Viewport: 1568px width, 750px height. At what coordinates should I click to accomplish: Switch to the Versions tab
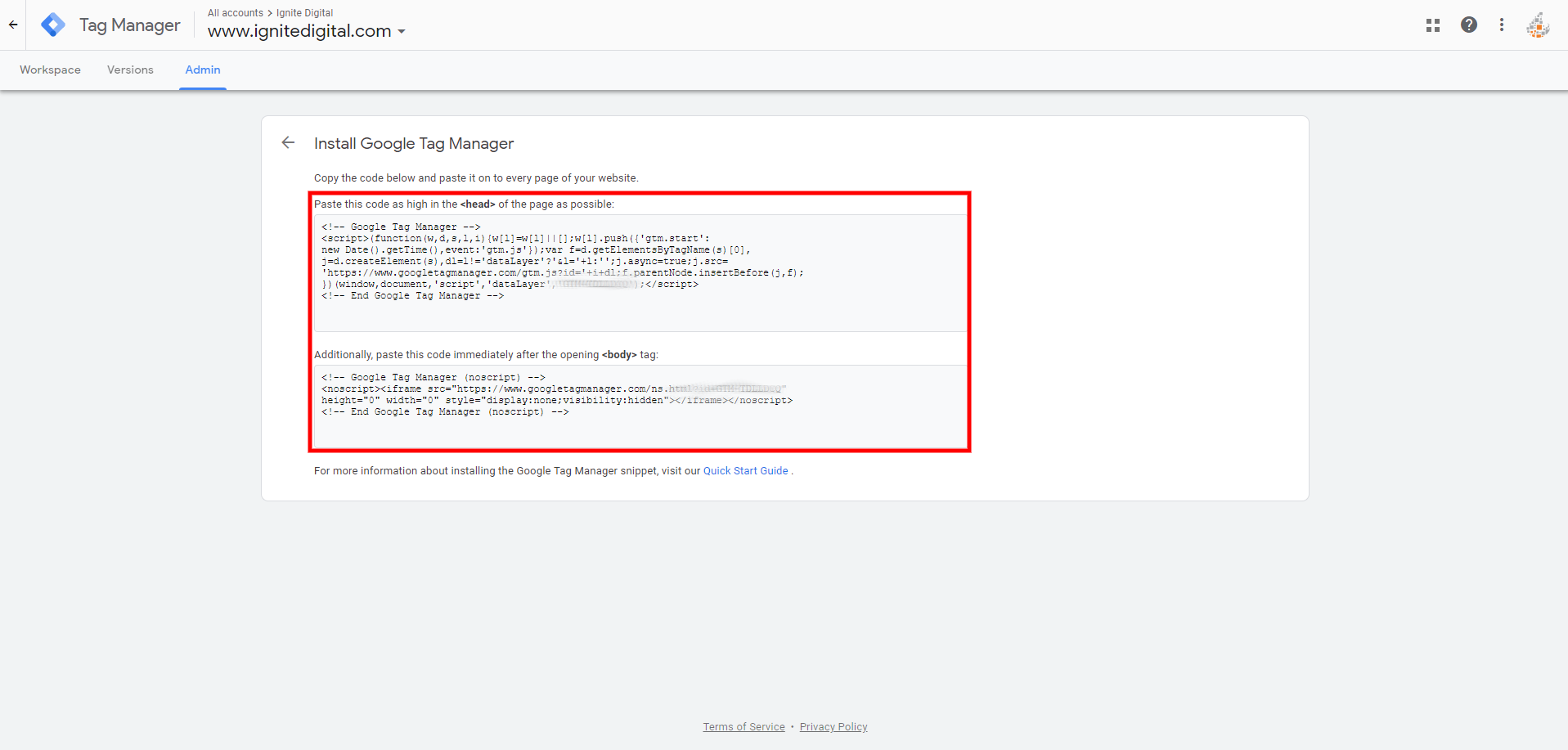[130, 70]
